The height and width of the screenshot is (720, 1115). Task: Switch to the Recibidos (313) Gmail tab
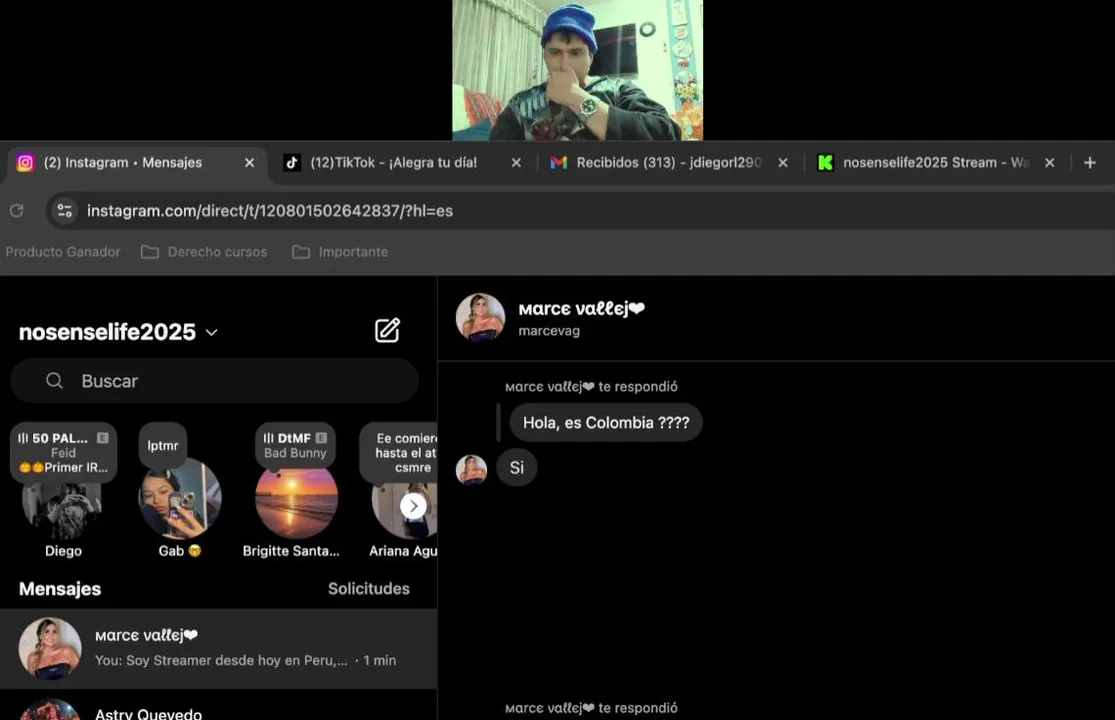(669, 163)
